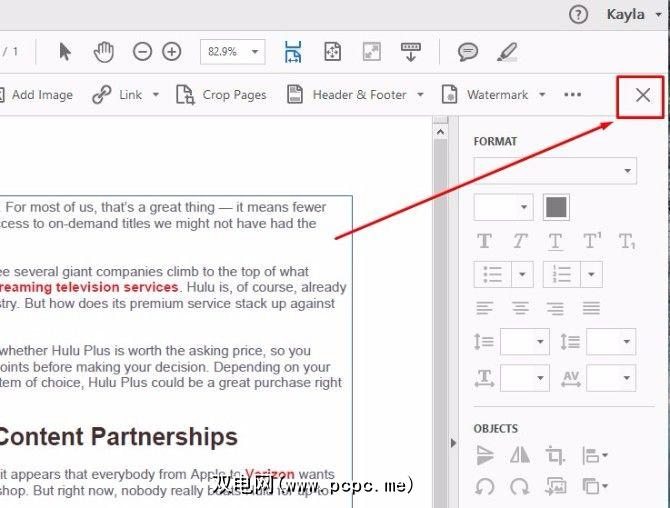
Task: Close the Edit PDF toolbar
Action: (643, 95)
